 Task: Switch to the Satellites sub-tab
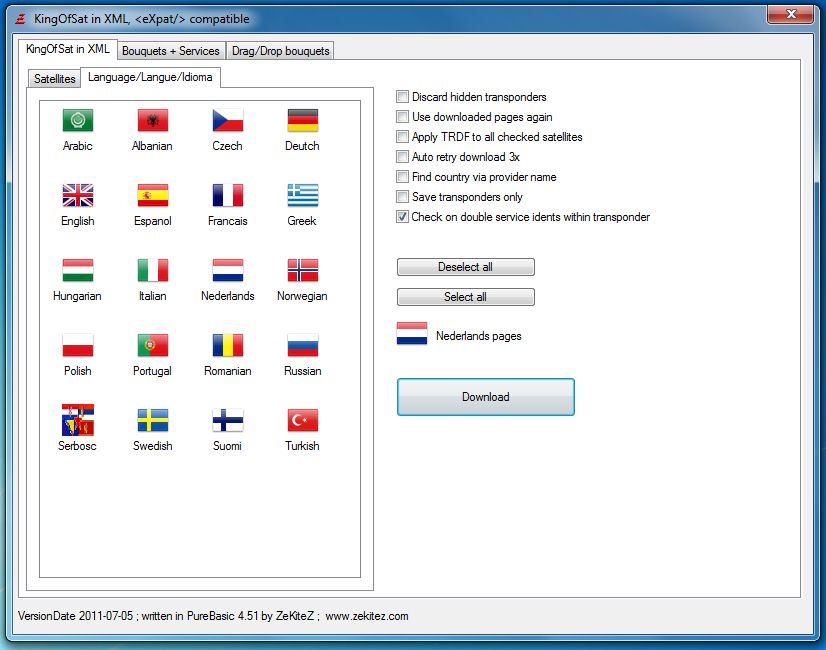tap(54, 78)
